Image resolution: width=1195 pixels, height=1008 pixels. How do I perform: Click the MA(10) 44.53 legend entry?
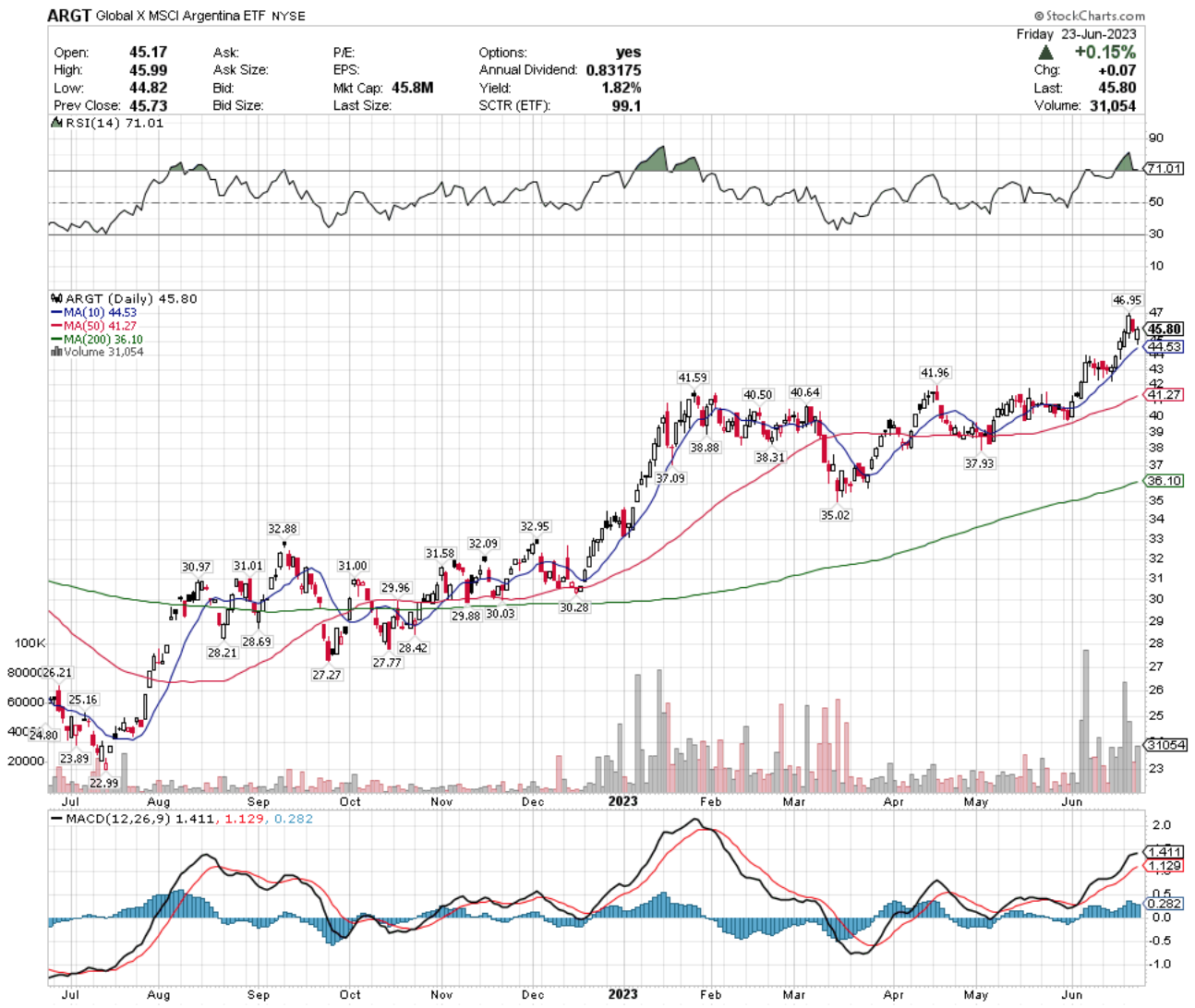(x=94, y=313)
